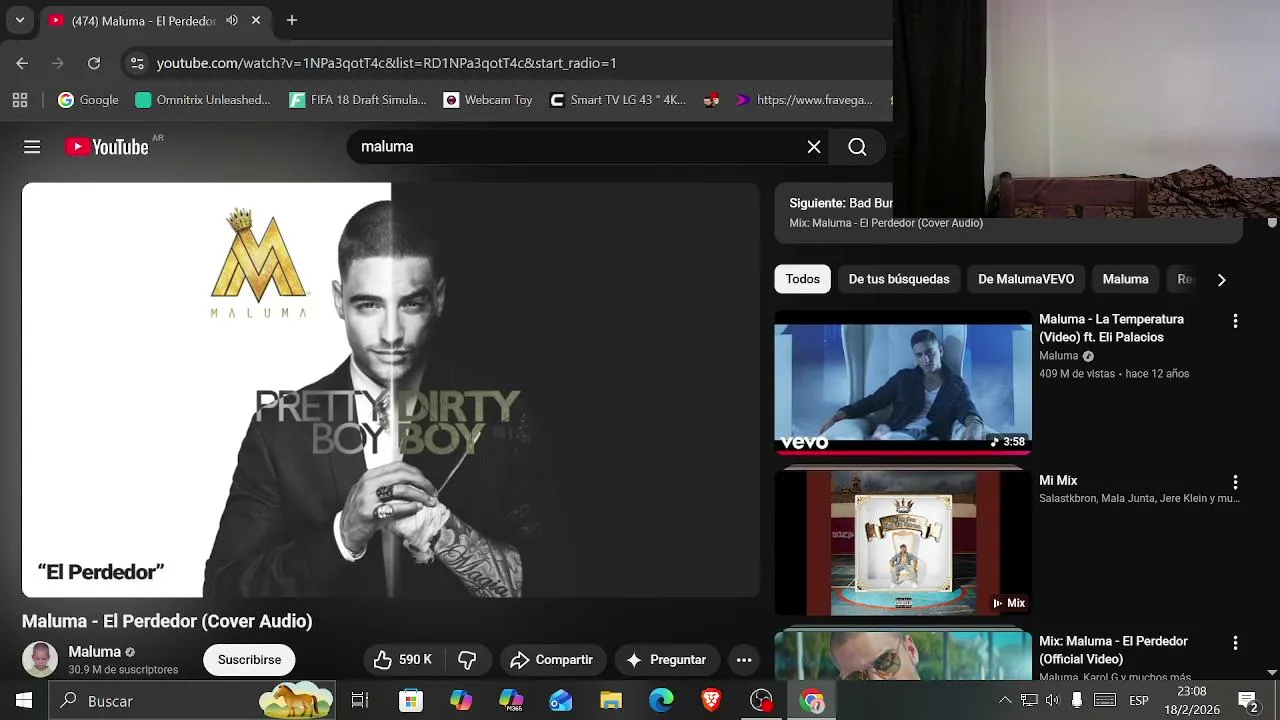Open the YouTube guide hamburger menu
Image resolution: width=1280 pixels, height=720 pixels.
click(x=32, y=147)
